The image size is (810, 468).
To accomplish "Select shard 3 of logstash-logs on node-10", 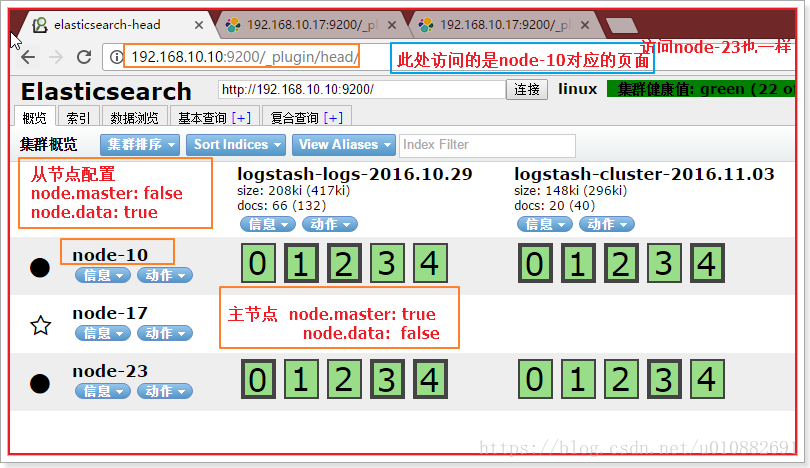I will tap(387, 263).
